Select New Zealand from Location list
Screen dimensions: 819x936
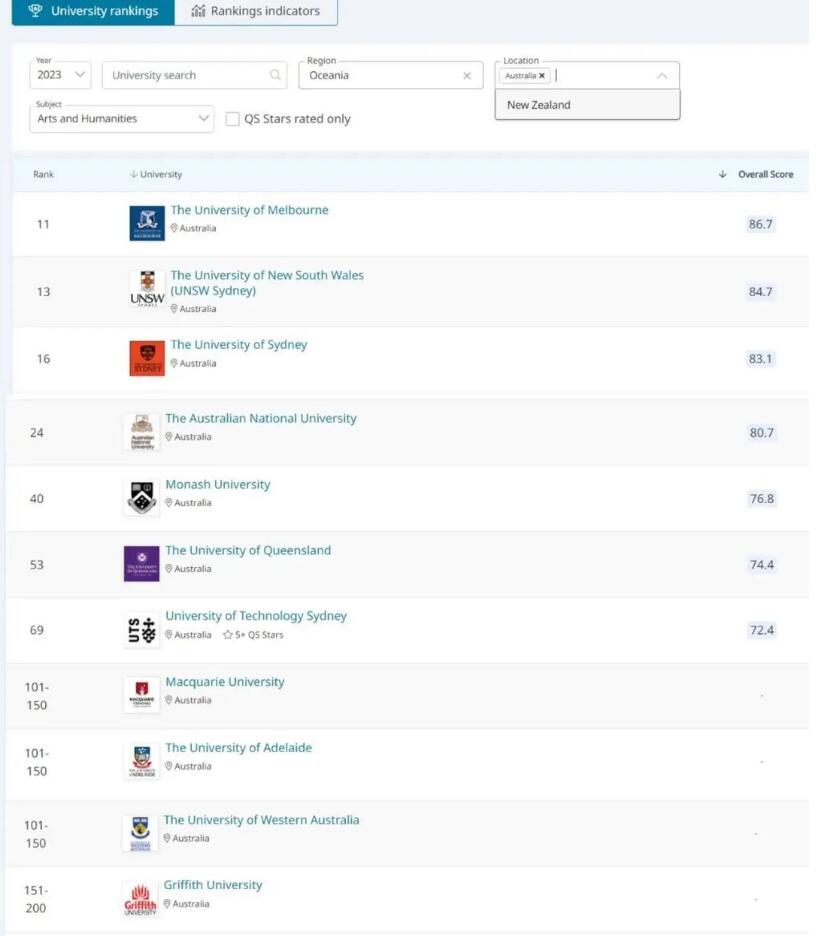tap(587, 105)
